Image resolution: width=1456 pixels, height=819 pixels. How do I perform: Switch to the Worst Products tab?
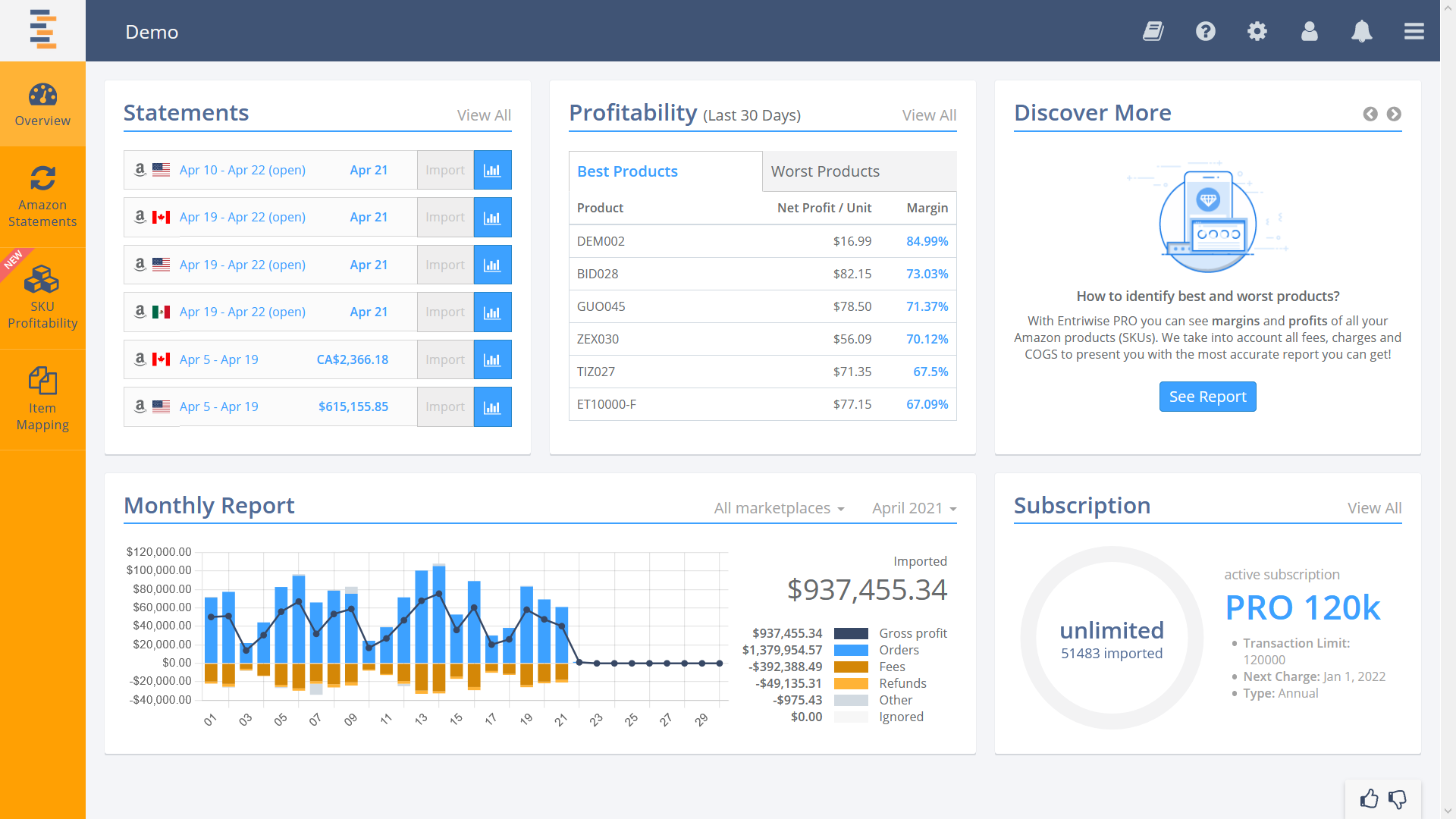coord(825,171)
